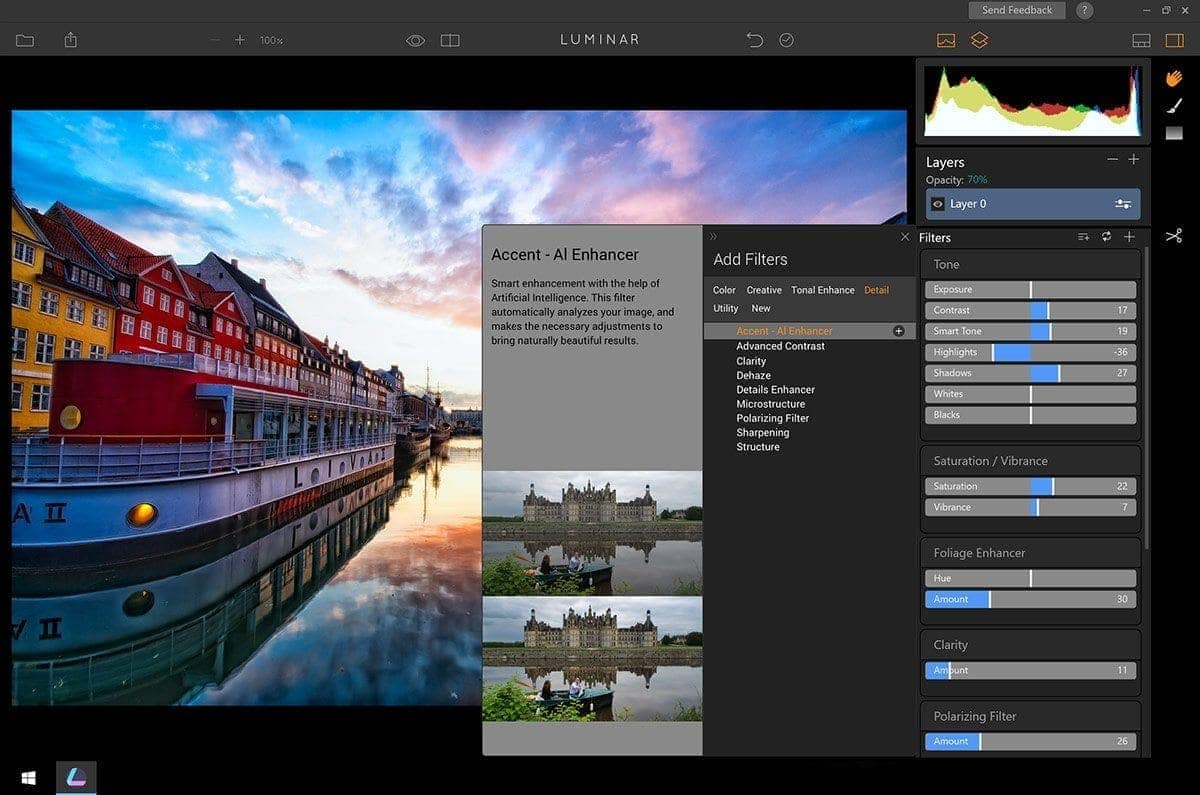Select the Layer 0 row
This screenshot has height=795, width=1200.
pos(1033,204)
